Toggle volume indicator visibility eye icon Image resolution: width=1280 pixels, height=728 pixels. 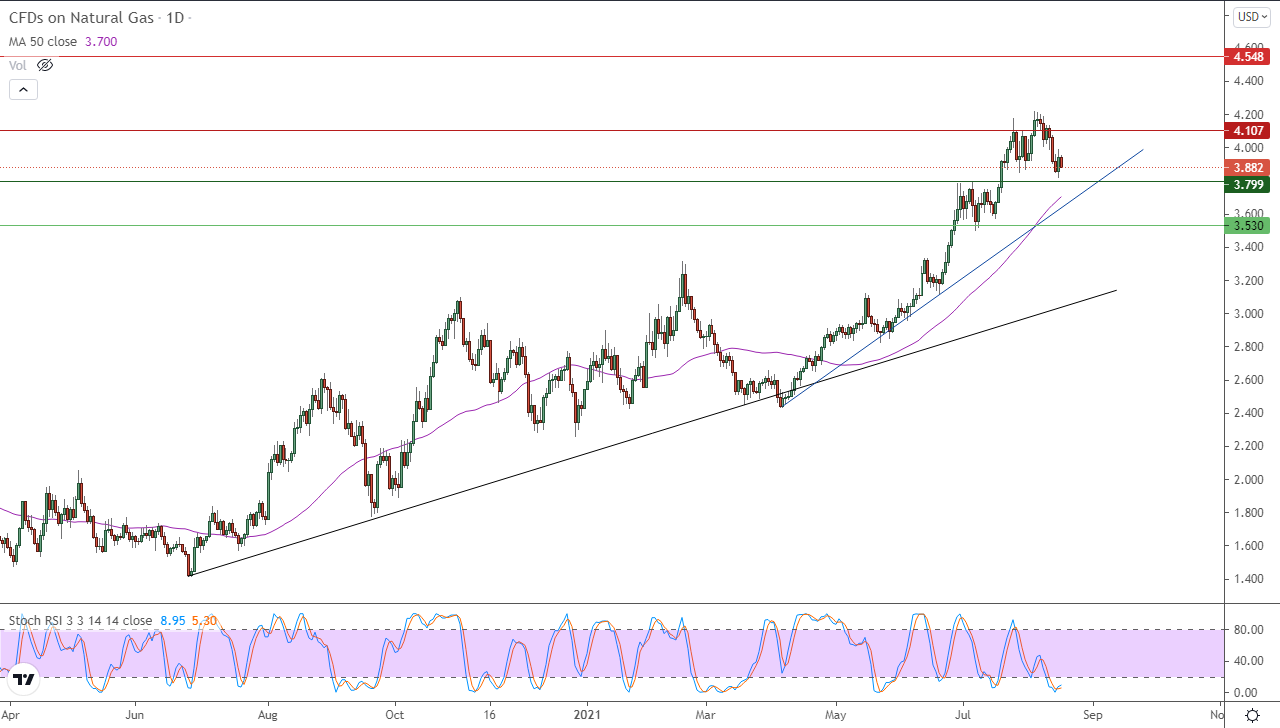44,65
